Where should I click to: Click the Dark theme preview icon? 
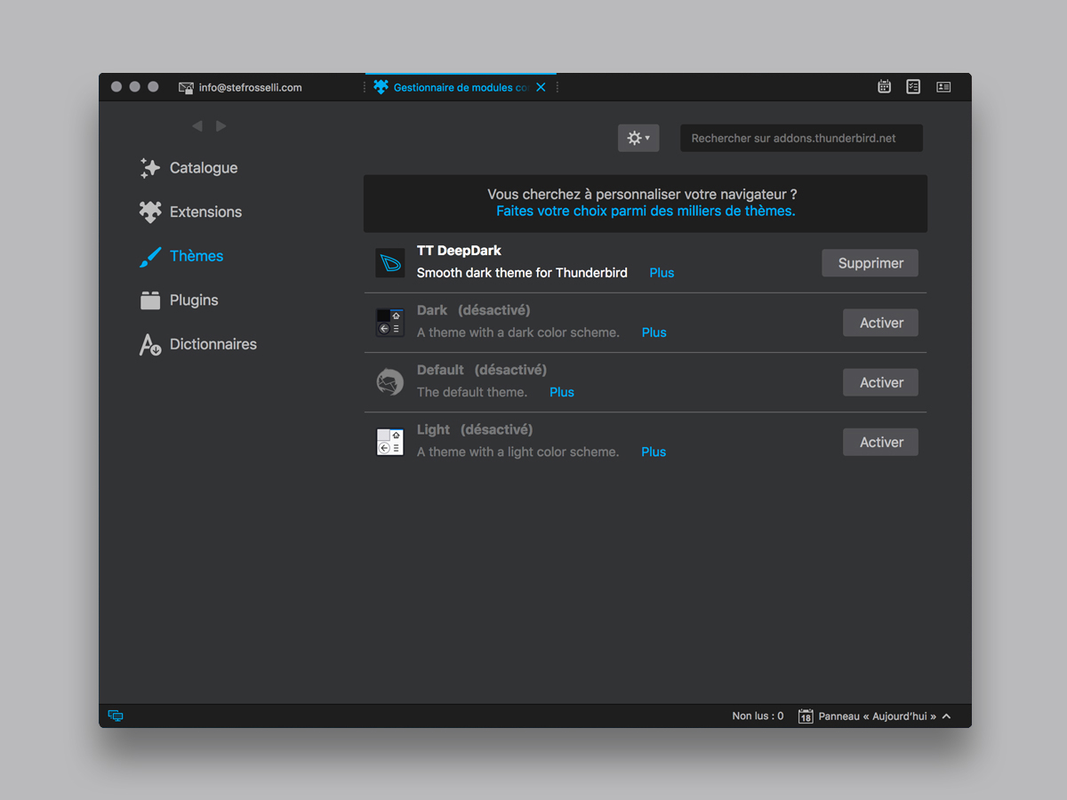click(x=390, y=322)
